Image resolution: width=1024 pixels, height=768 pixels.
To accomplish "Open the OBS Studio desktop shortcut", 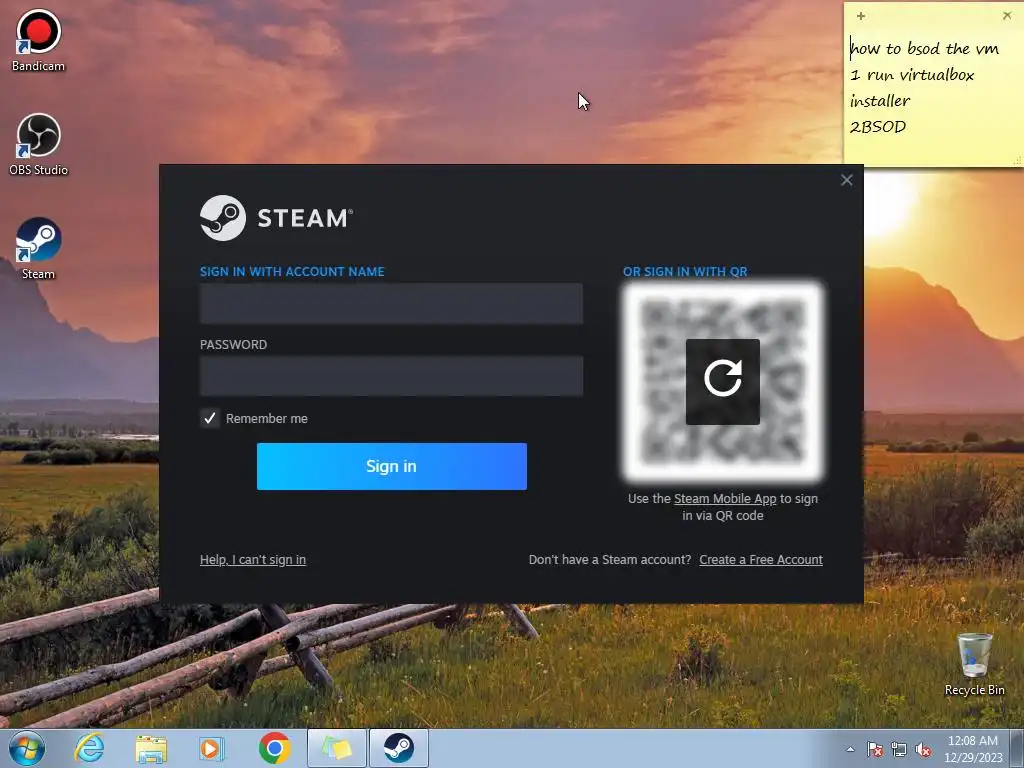I will pos(38,144).
